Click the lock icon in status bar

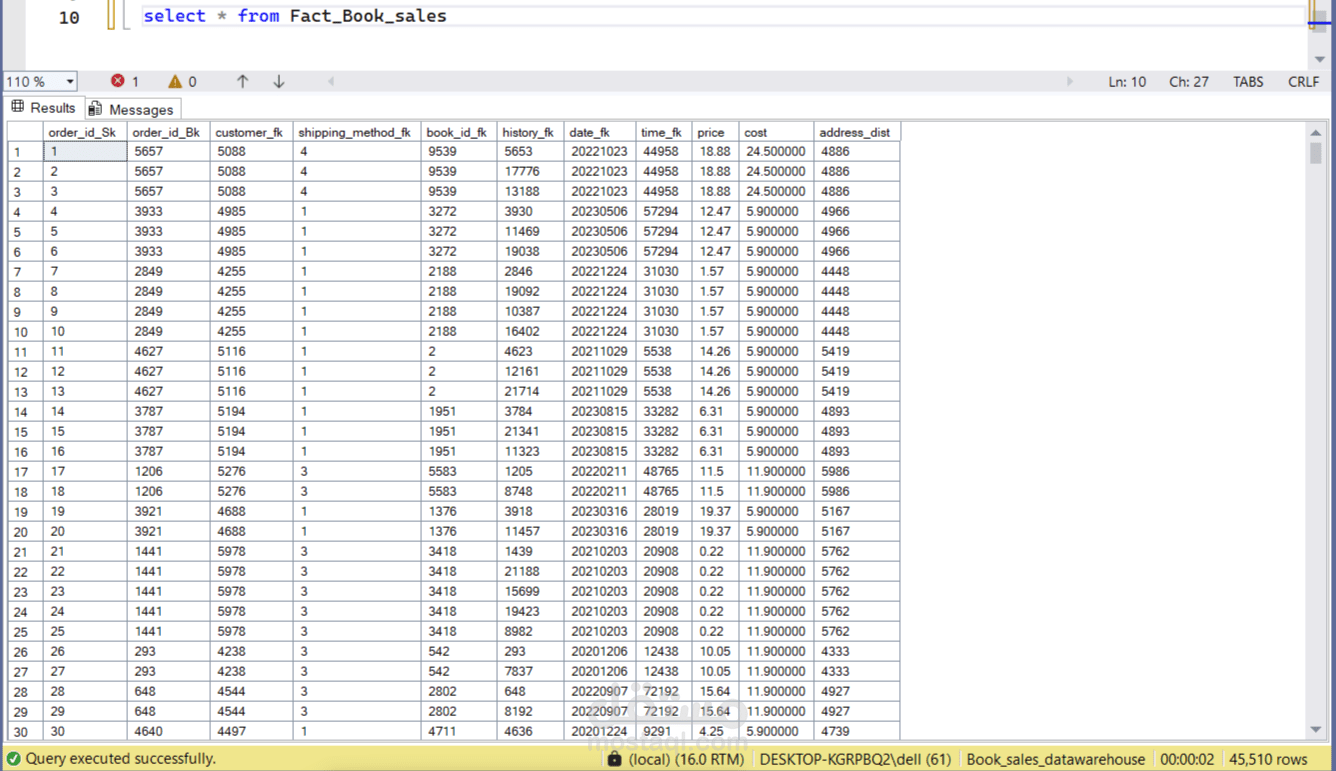(x=614, y=759)
